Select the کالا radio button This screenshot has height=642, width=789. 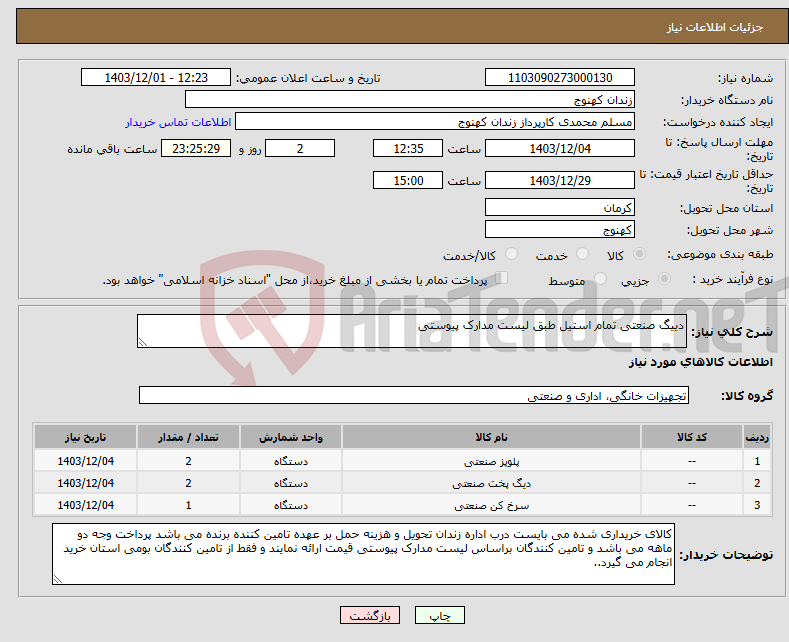639,254
